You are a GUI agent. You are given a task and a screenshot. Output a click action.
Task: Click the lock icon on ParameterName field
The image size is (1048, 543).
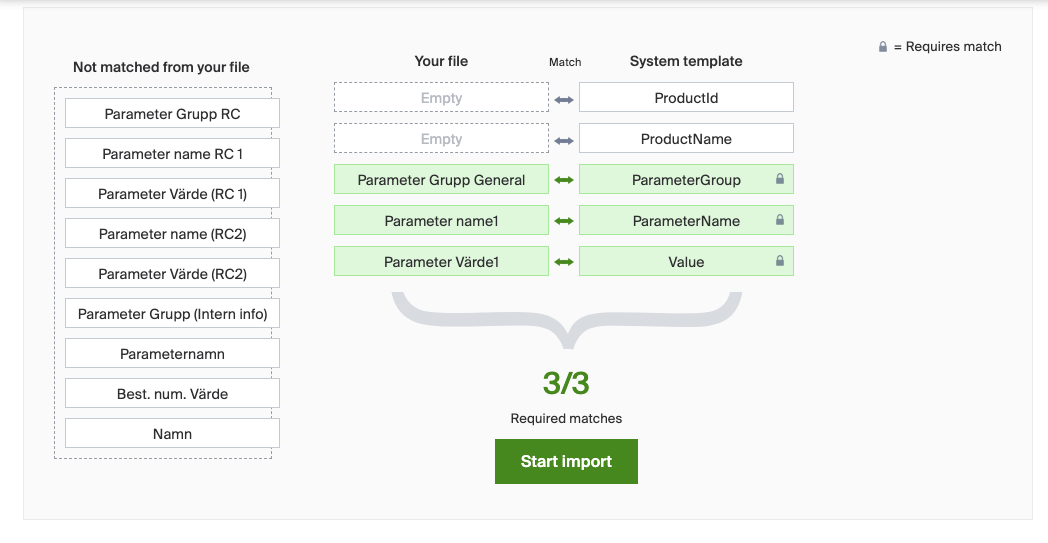tap(780, 221)
